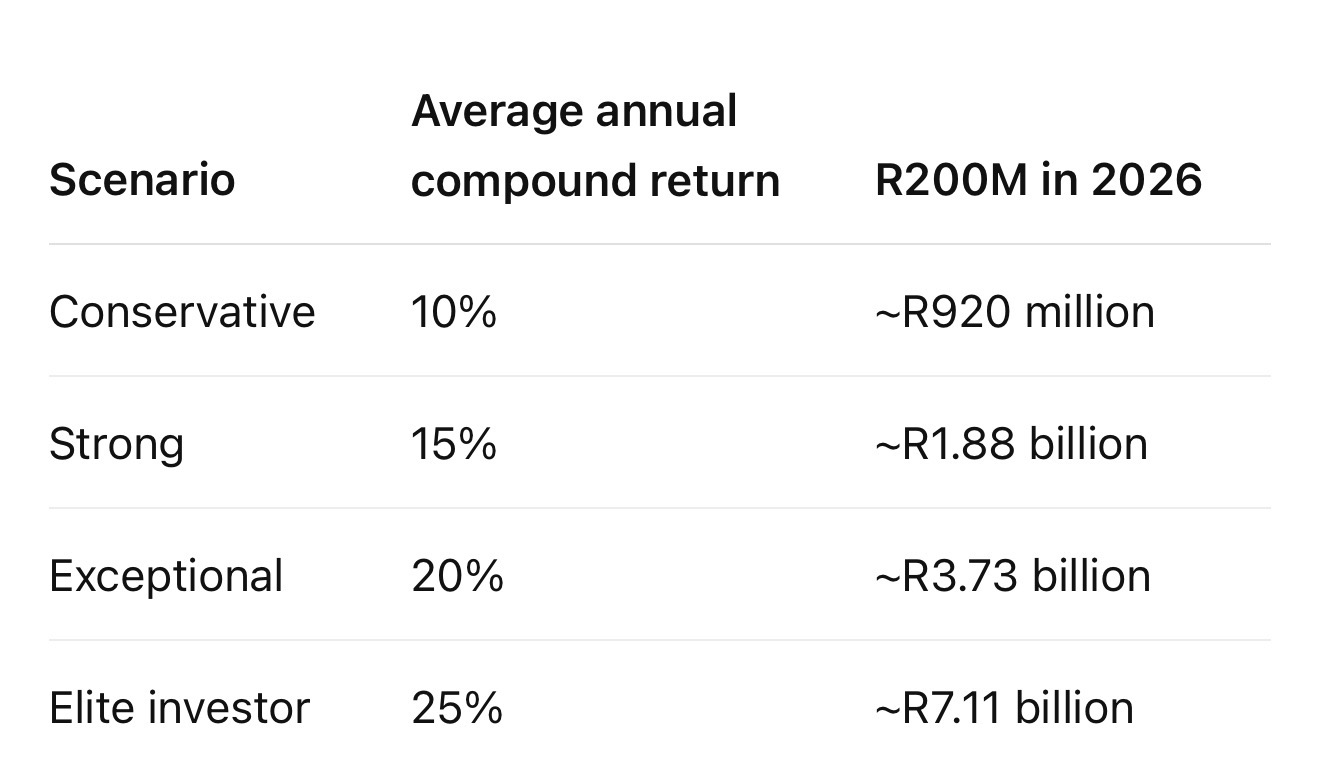
Task: Select the Exceptional scenario cell
Action: 166,577
